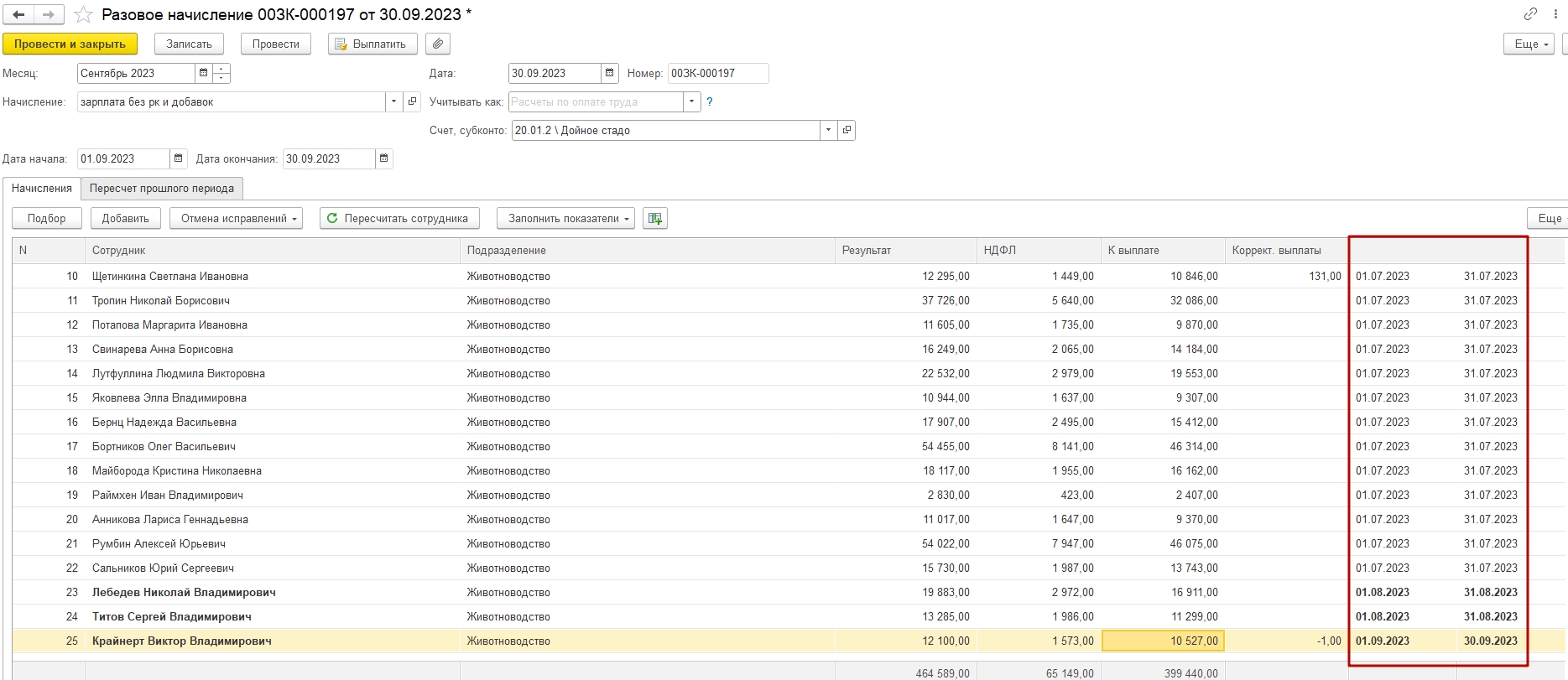Copy document link using chain icon
The width and height of the screenshot is (1568, 680).
(x=1530, y=14)
